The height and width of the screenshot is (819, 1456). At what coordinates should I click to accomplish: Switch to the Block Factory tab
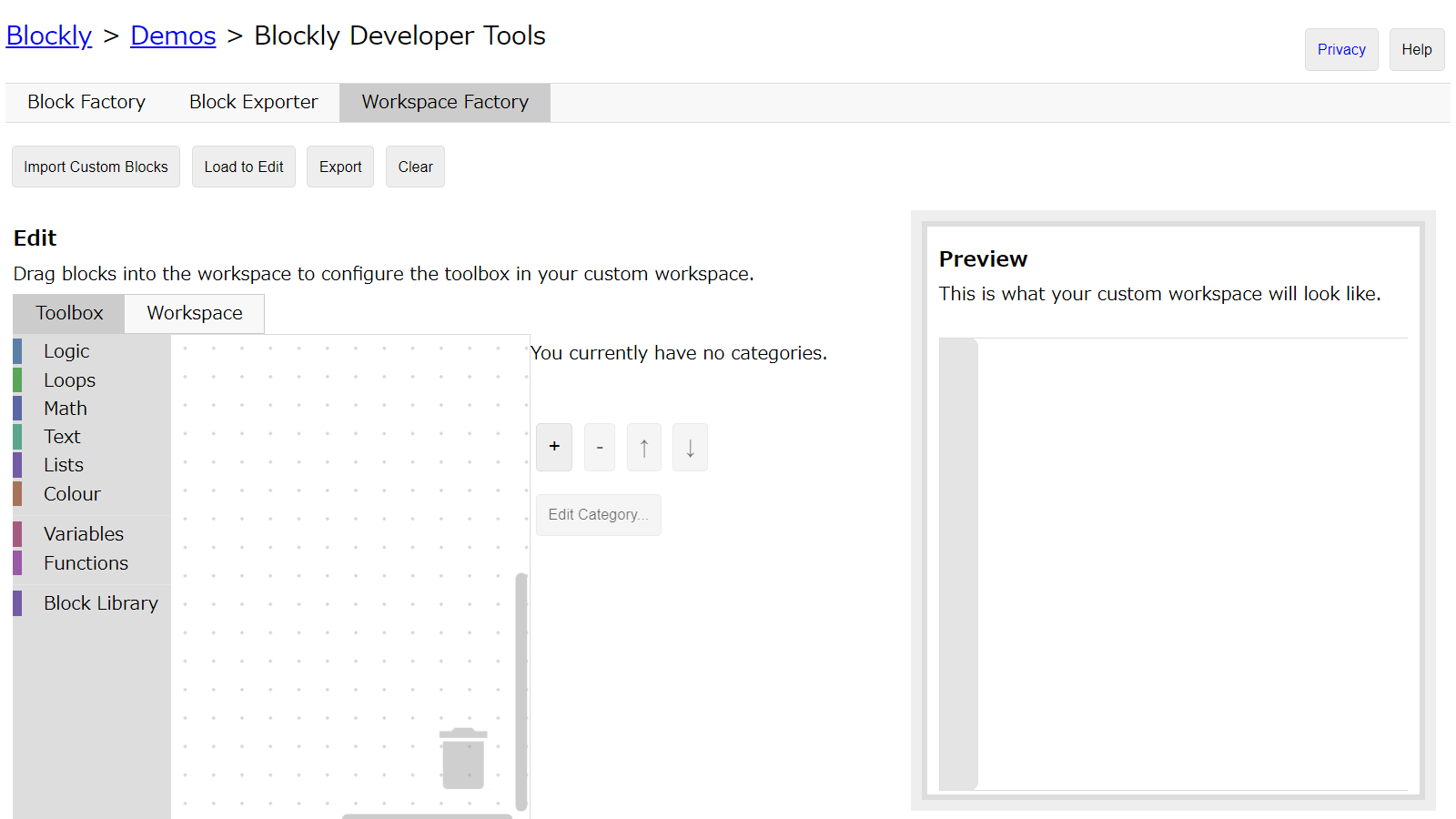click(x=86, y=102)
